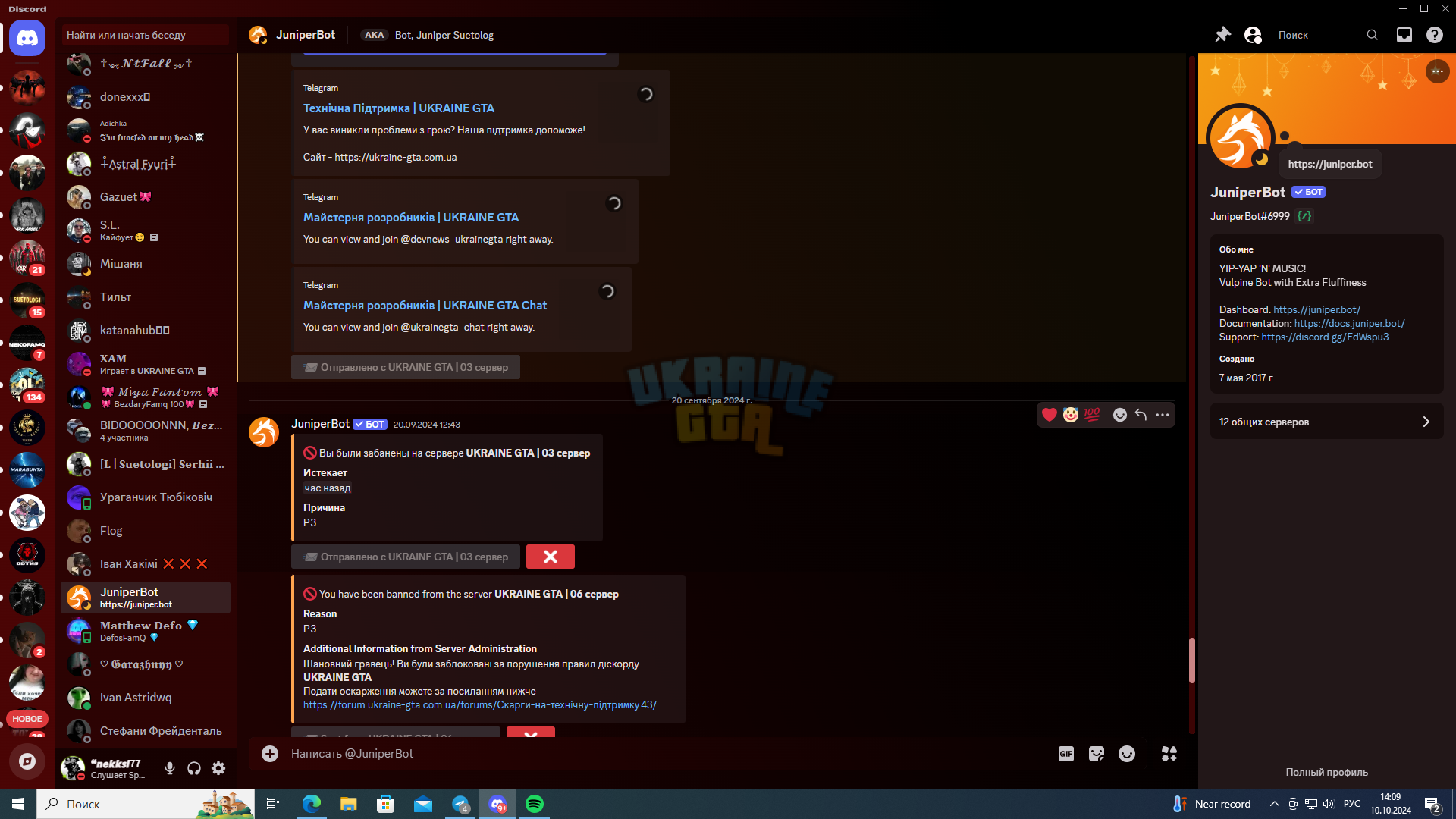Open Spotify from taskbar
Viewport: 1456px width, 819px height.
535,804
